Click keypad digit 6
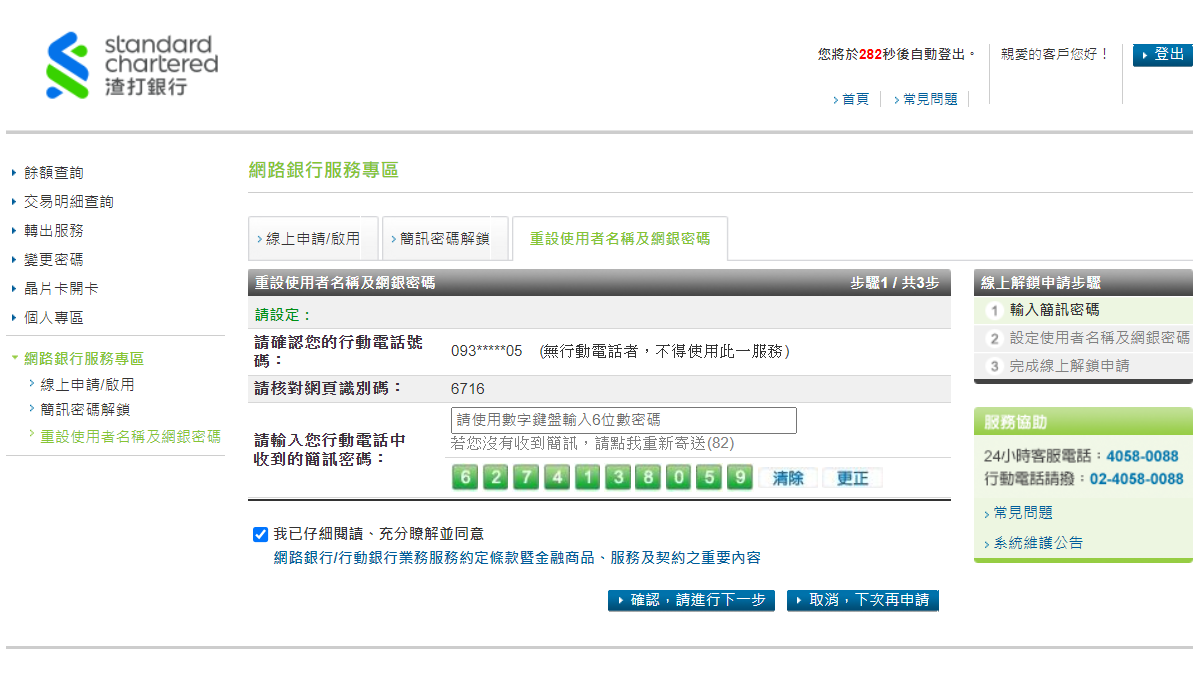1202x673 pixels. [x=465, y=477]
